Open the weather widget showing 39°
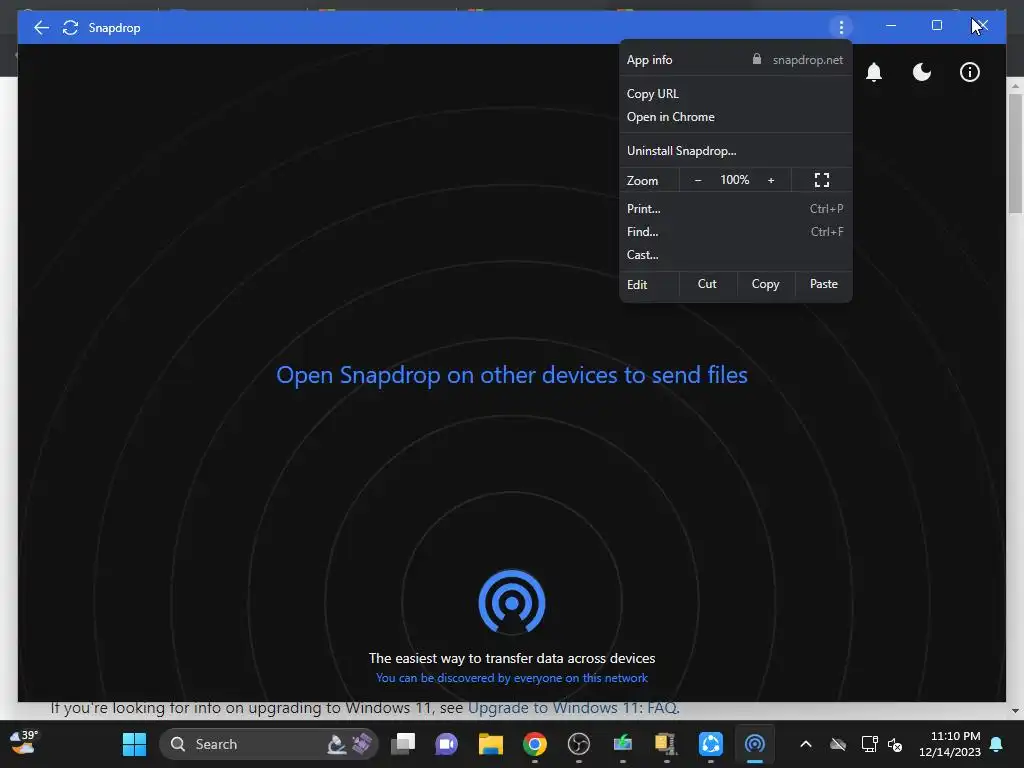This screenshot has width=1024, height=768. pyautogui.click(x=24, y=743)
